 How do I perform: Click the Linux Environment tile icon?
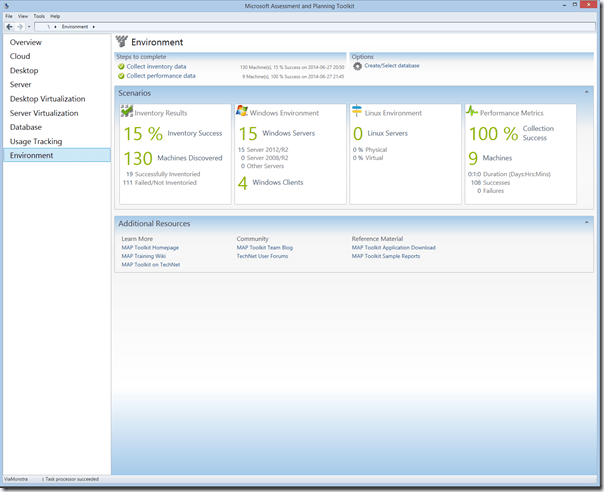coord(357,111)
